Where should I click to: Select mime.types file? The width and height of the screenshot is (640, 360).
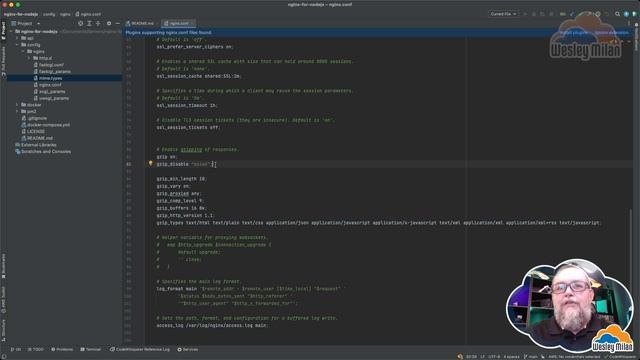pos(48,78)
